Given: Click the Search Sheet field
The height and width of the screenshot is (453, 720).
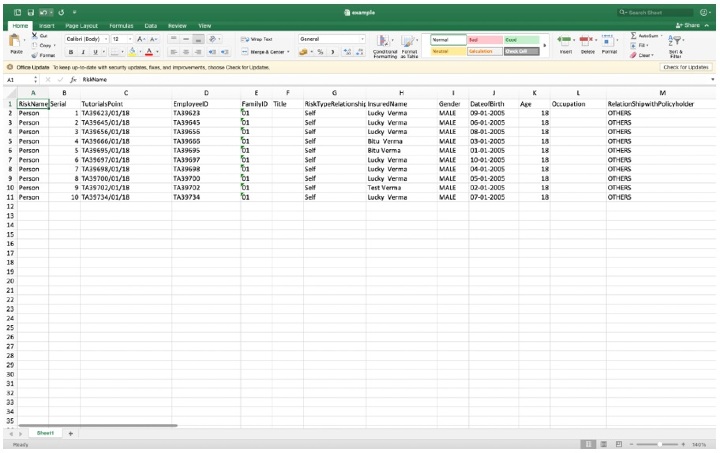Looking at the screenshot, I should pos(656,12).
